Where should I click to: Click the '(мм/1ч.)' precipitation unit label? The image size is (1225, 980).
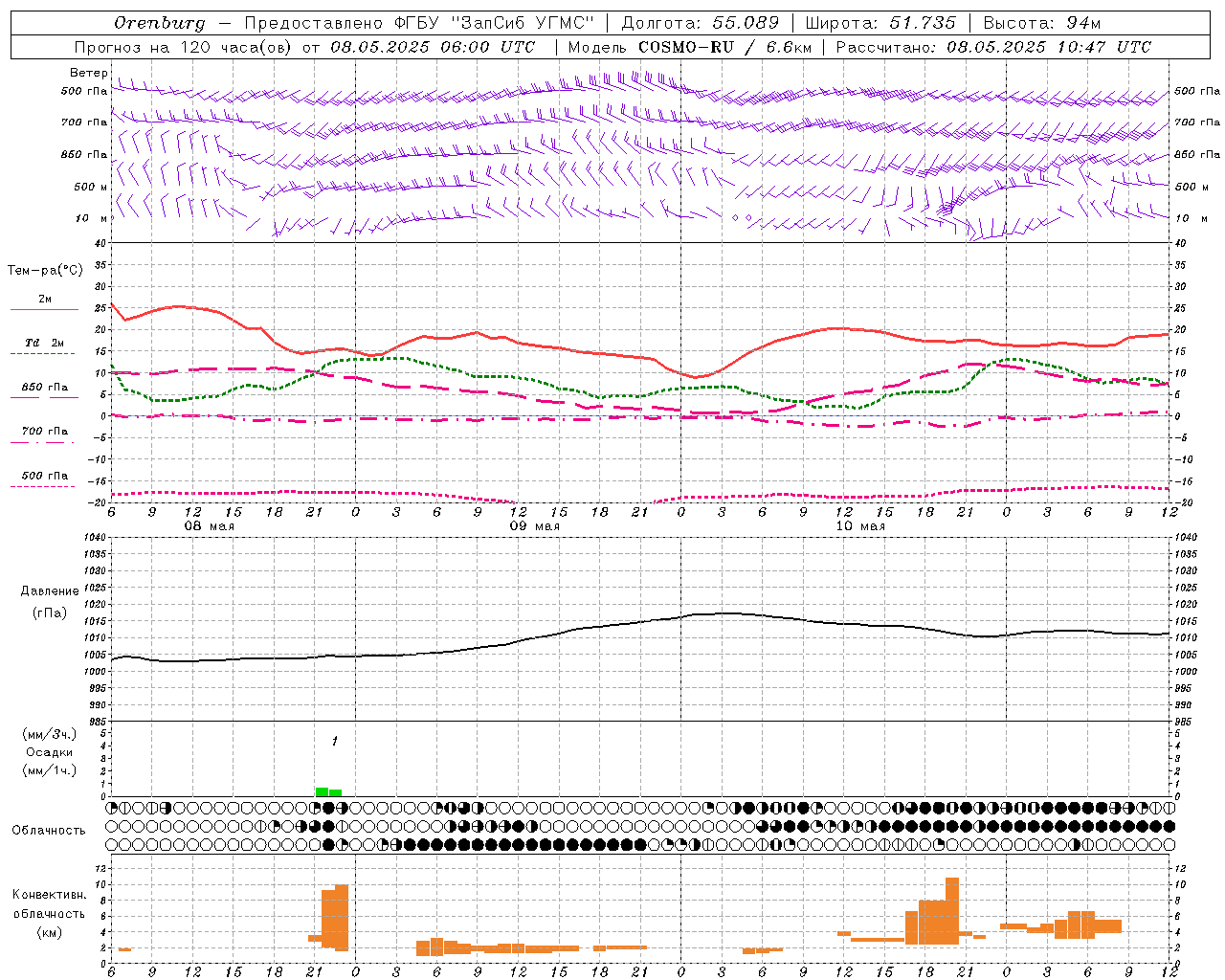pyautogui.click(x=50, y=770)
